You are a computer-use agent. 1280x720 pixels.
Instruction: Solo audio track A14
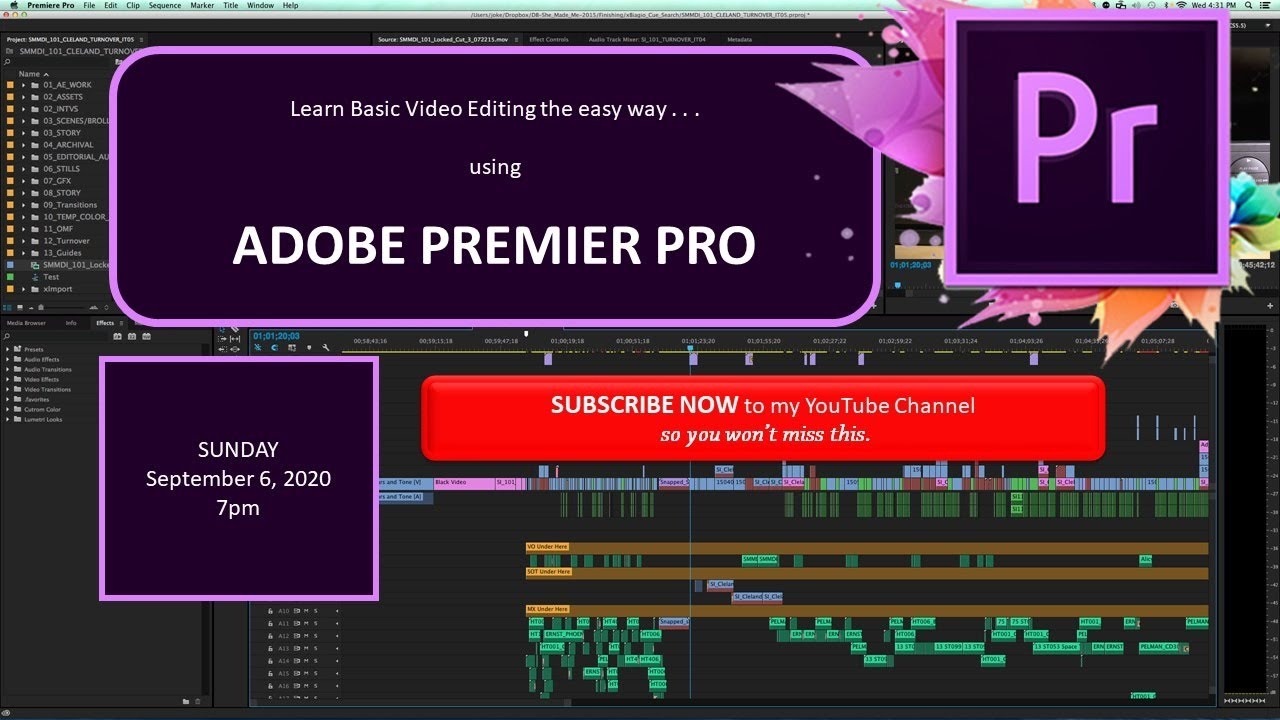pyautogui.click(x=316, y=661)
